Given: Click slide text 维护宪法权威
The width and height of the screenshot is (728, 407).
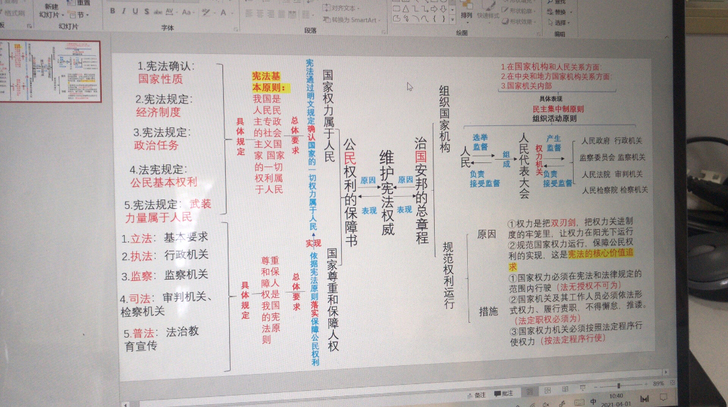Looking at the screenshot, I should pyautogui.click(x=387, y=192).
